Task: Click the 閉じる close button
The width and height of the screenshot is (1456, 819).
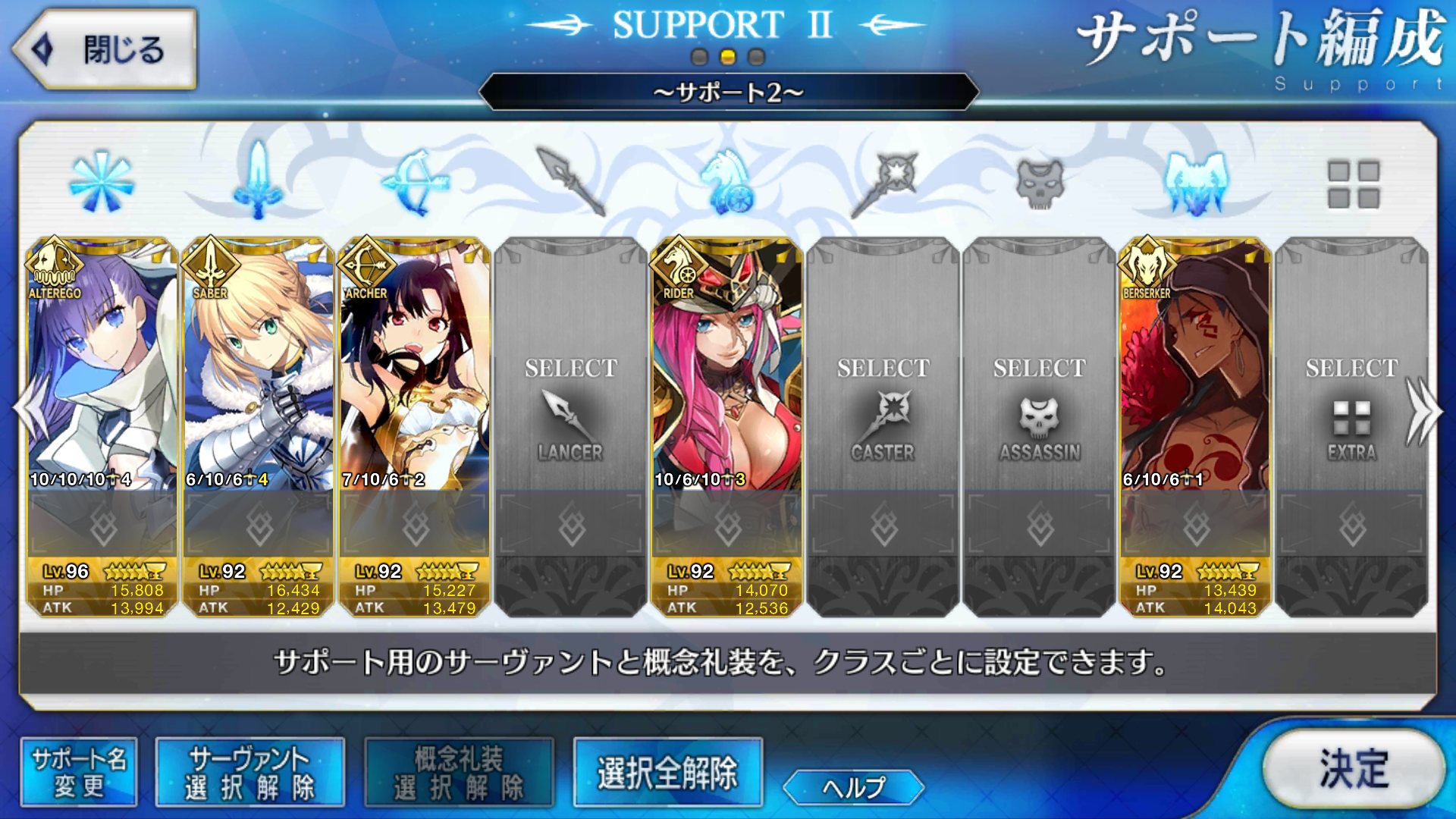Action: point(105,49)
